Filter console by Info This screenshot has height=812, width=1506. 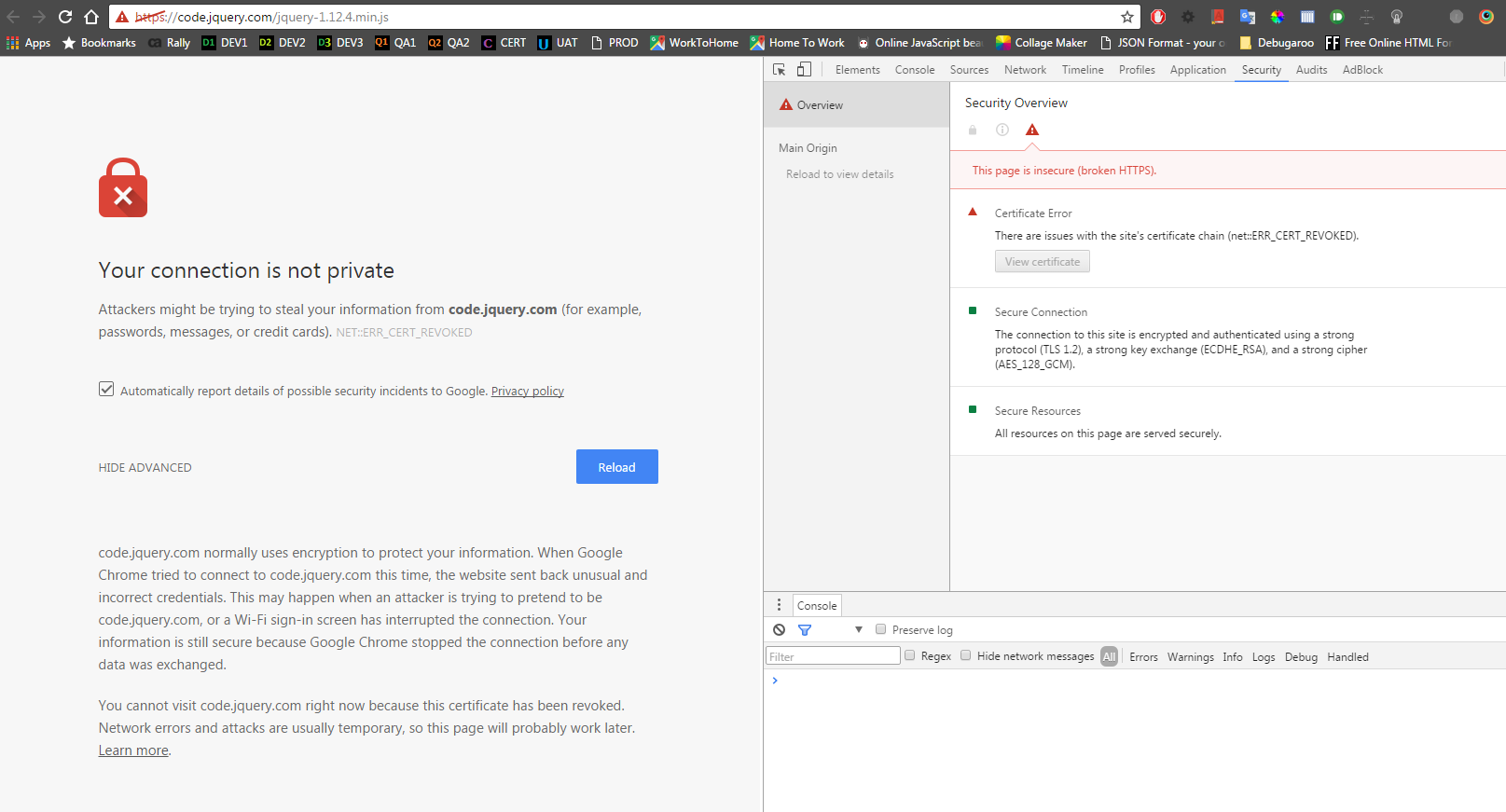coord(1233,657)
